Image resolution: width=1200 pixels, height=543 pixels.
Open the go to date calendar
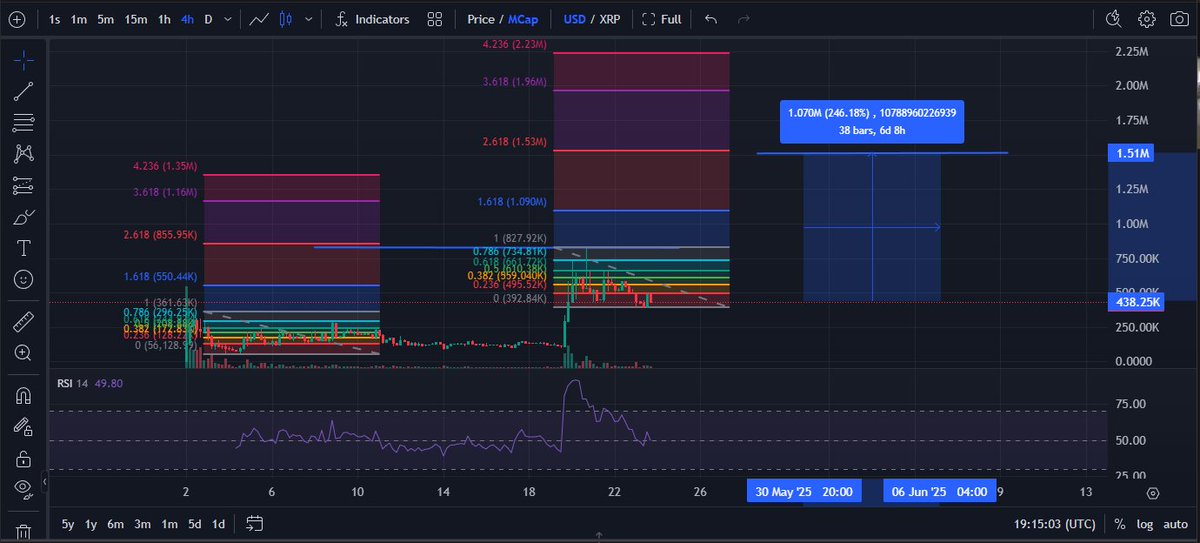point(254,524)
